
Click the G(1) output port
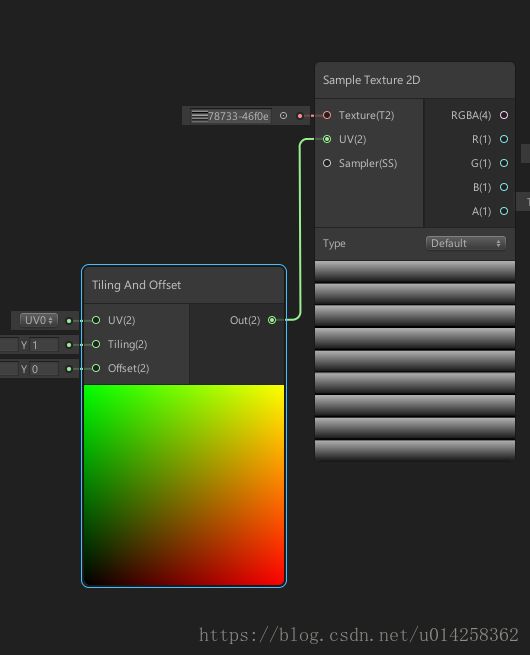pyautogui.click(x=504, y=163)
